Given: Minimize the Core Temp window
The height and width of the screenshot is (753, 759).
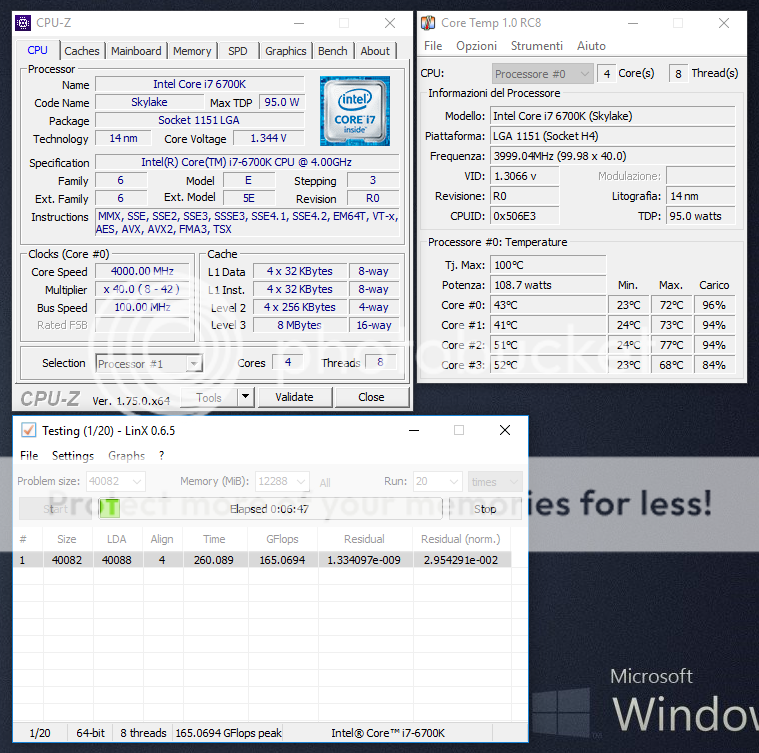Looking at the screenshot, I should pos(629,23).
